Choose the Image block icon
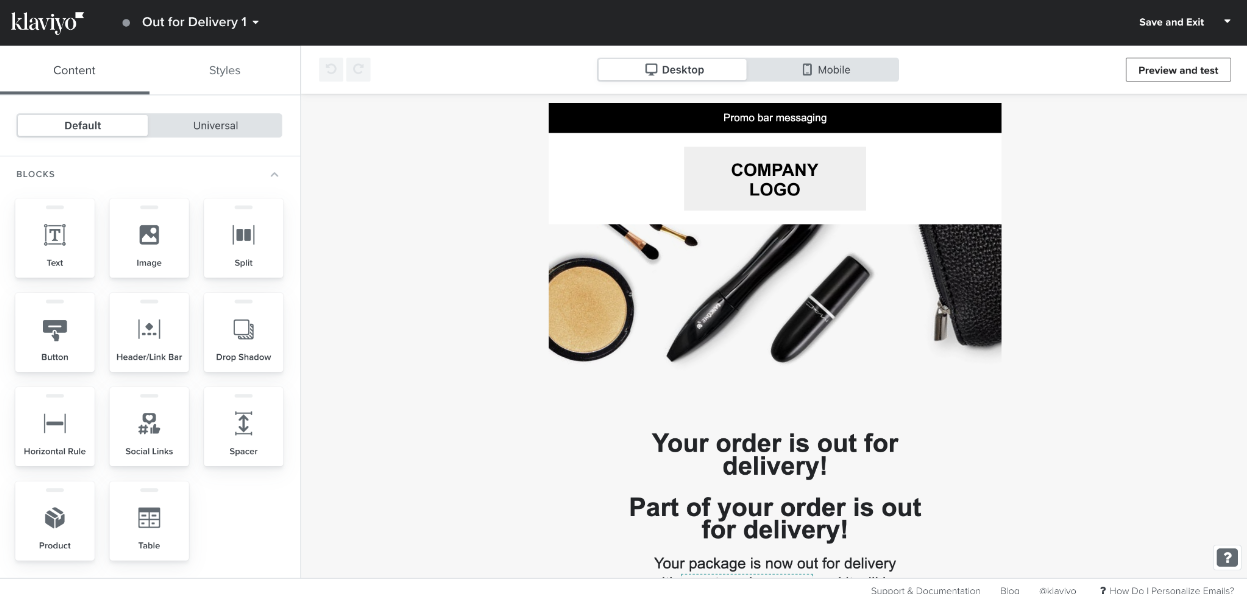This screenshot has width=1252, height=594. [149, 235]
